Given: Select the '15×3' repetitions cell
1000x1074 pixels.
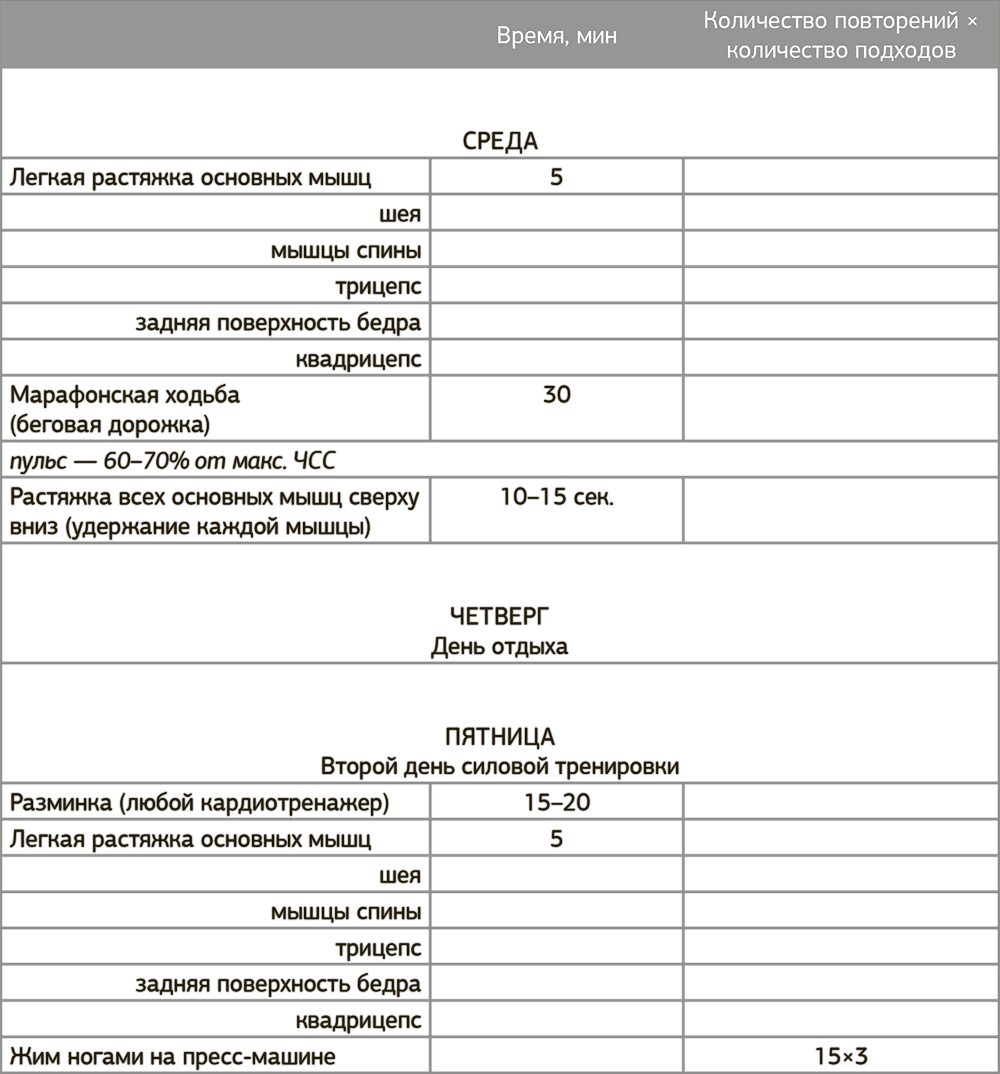Looking at the screenshot, I should 840,1056.
